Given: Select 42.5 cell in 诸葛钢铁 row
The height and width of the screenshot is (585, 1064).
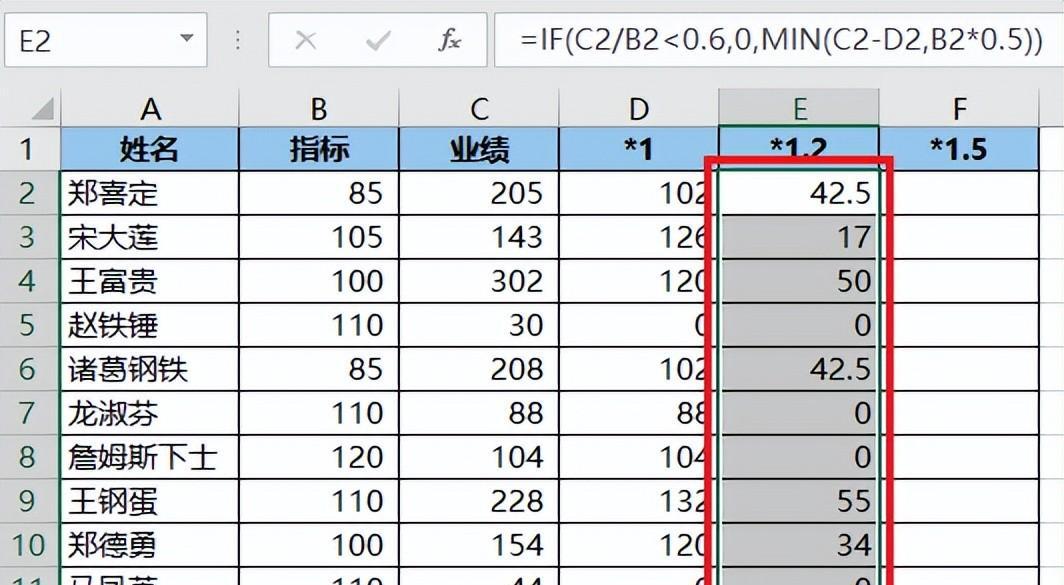Looking at the screenshot, I should pos(799,369).
